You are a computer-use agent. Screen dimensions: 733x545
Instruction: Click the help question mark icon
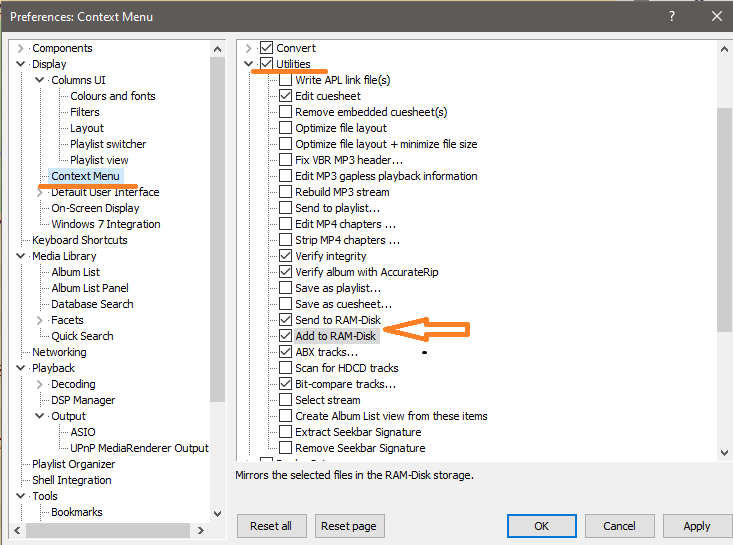670,15
